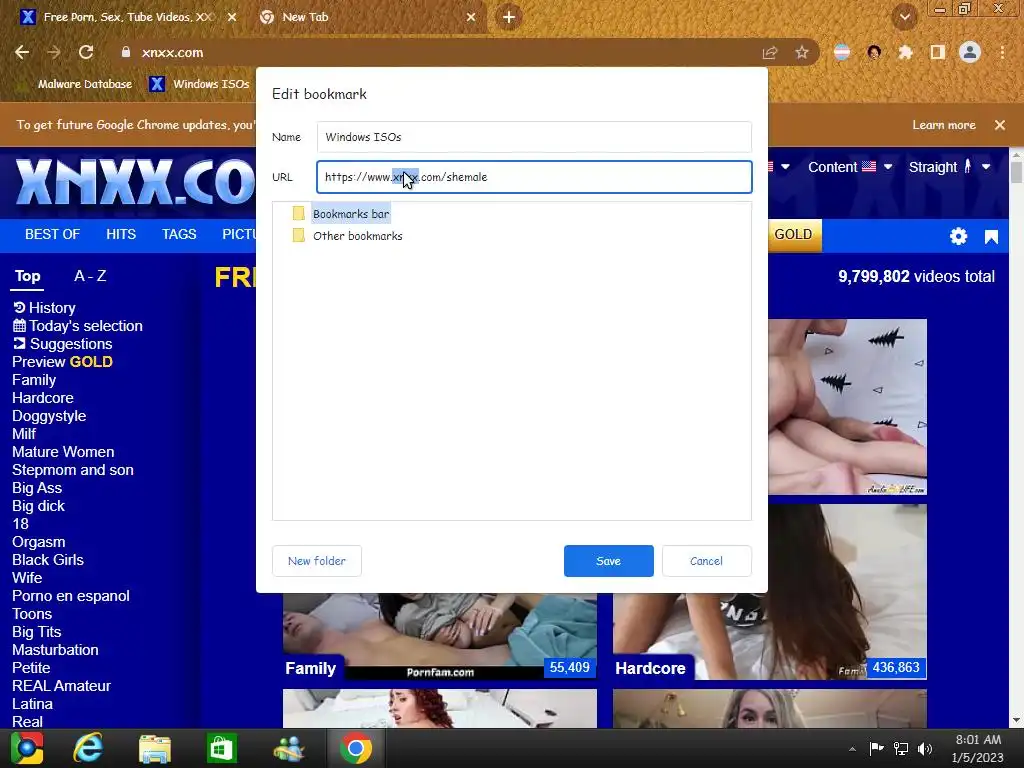Open the Suggestions sidebar link
The image size is (1024, 768).
tap(71, 344)
